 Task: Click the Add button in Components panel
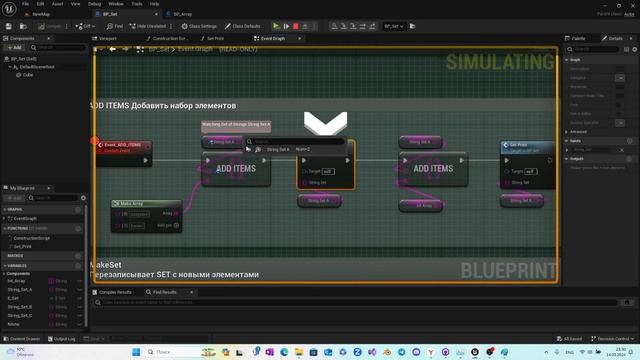[x=14, y=48]
